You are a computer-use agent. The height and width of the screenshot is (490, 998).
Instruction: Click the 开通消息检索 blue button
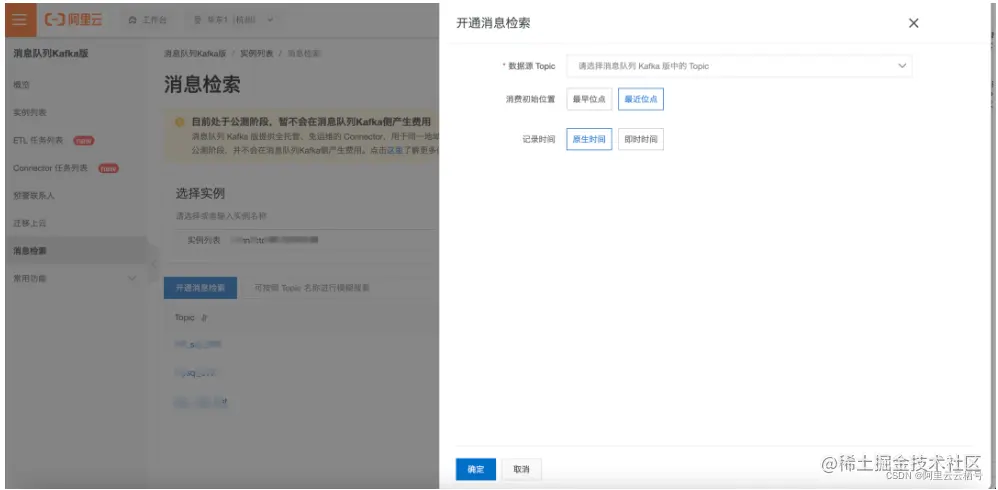[200, 288]
